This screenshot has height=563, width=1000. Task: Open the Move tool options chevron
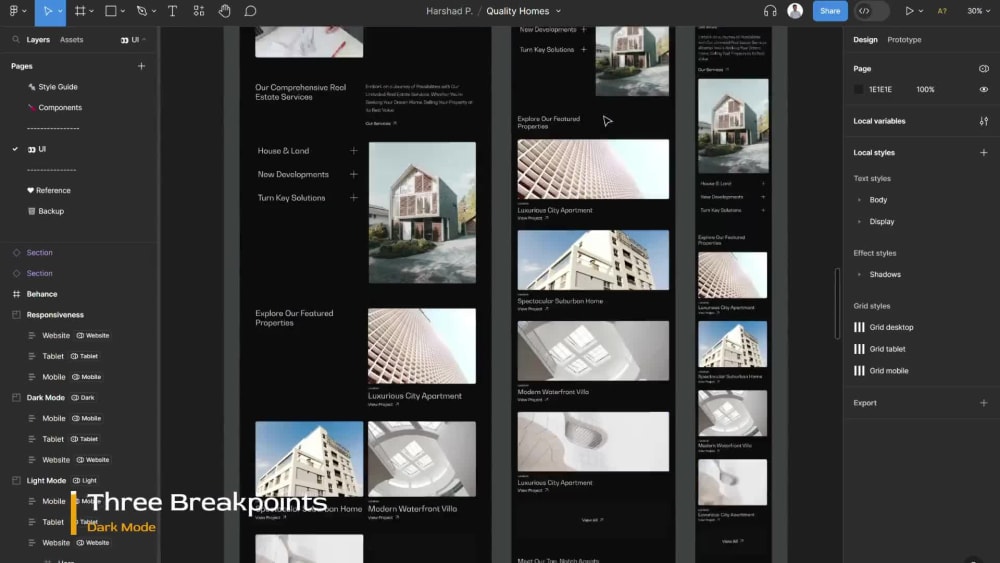[60, 11]
